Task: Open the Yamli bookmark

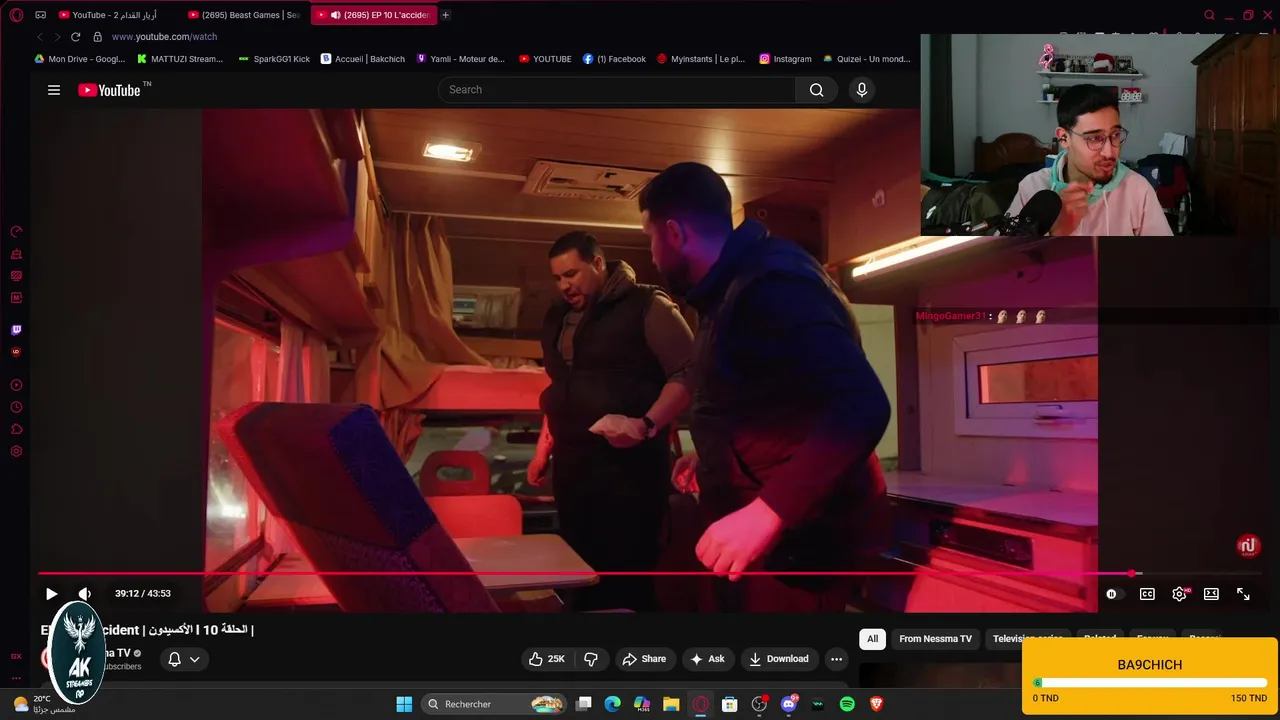Action: 461,59
